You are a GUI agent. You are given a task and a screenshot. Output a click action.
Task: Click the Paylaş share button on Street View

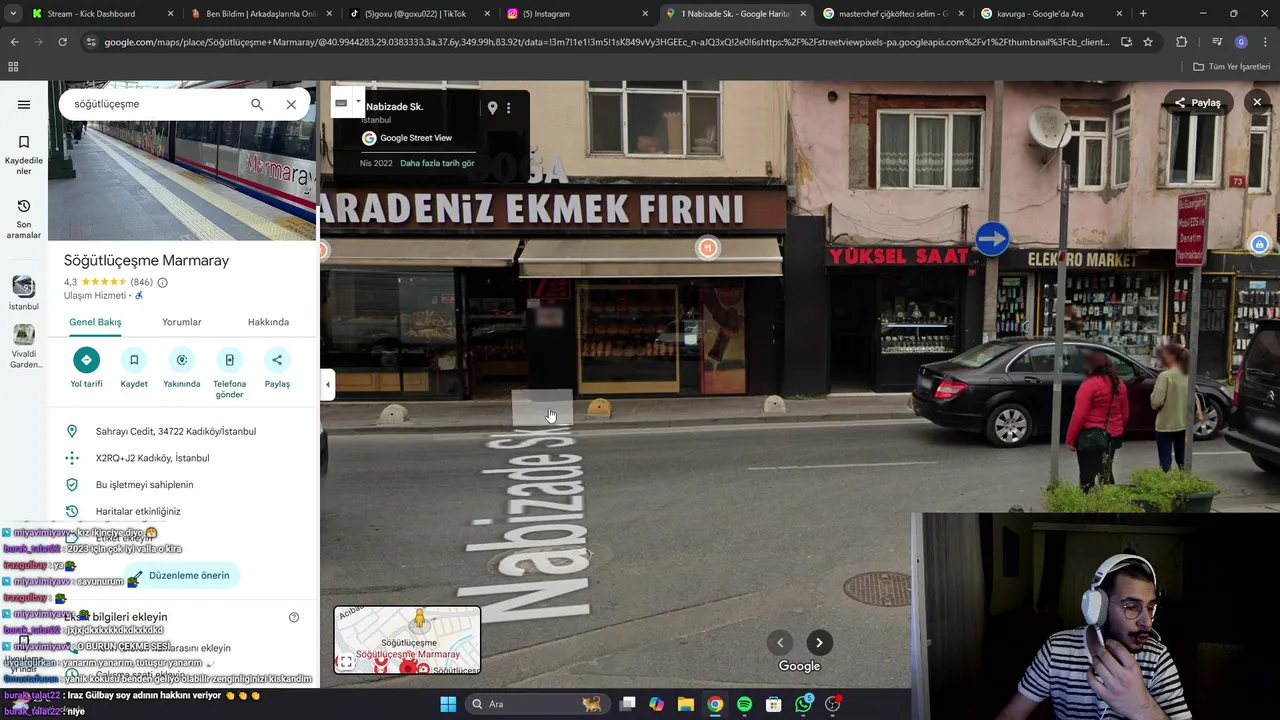(1198, 102)
